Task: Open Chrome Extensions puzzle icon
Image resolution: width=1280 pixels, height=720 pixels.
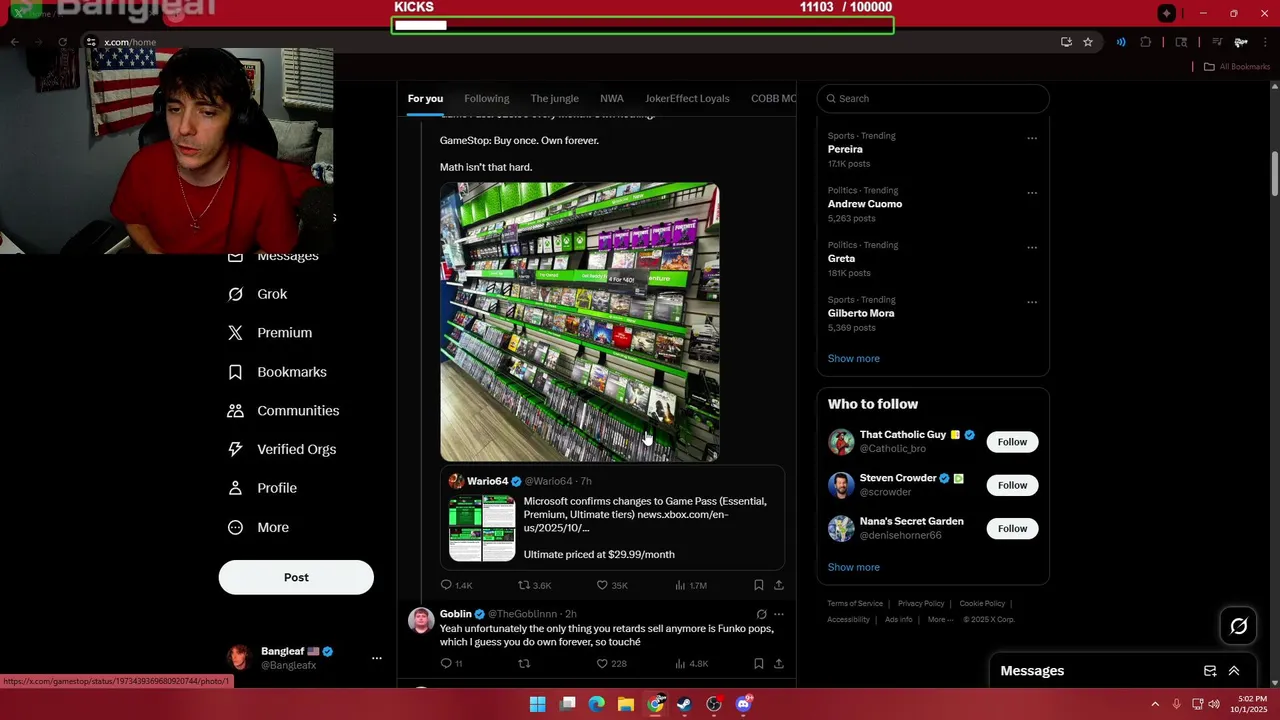Action: pos(1146,42)
